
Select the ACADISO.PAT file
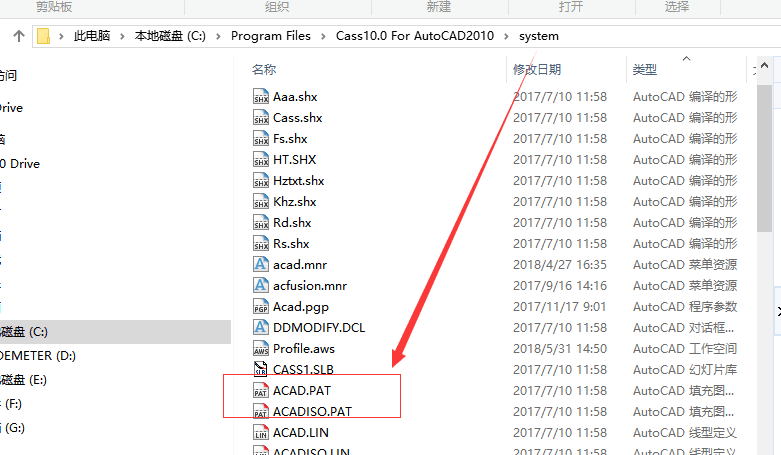click(312, 411)
